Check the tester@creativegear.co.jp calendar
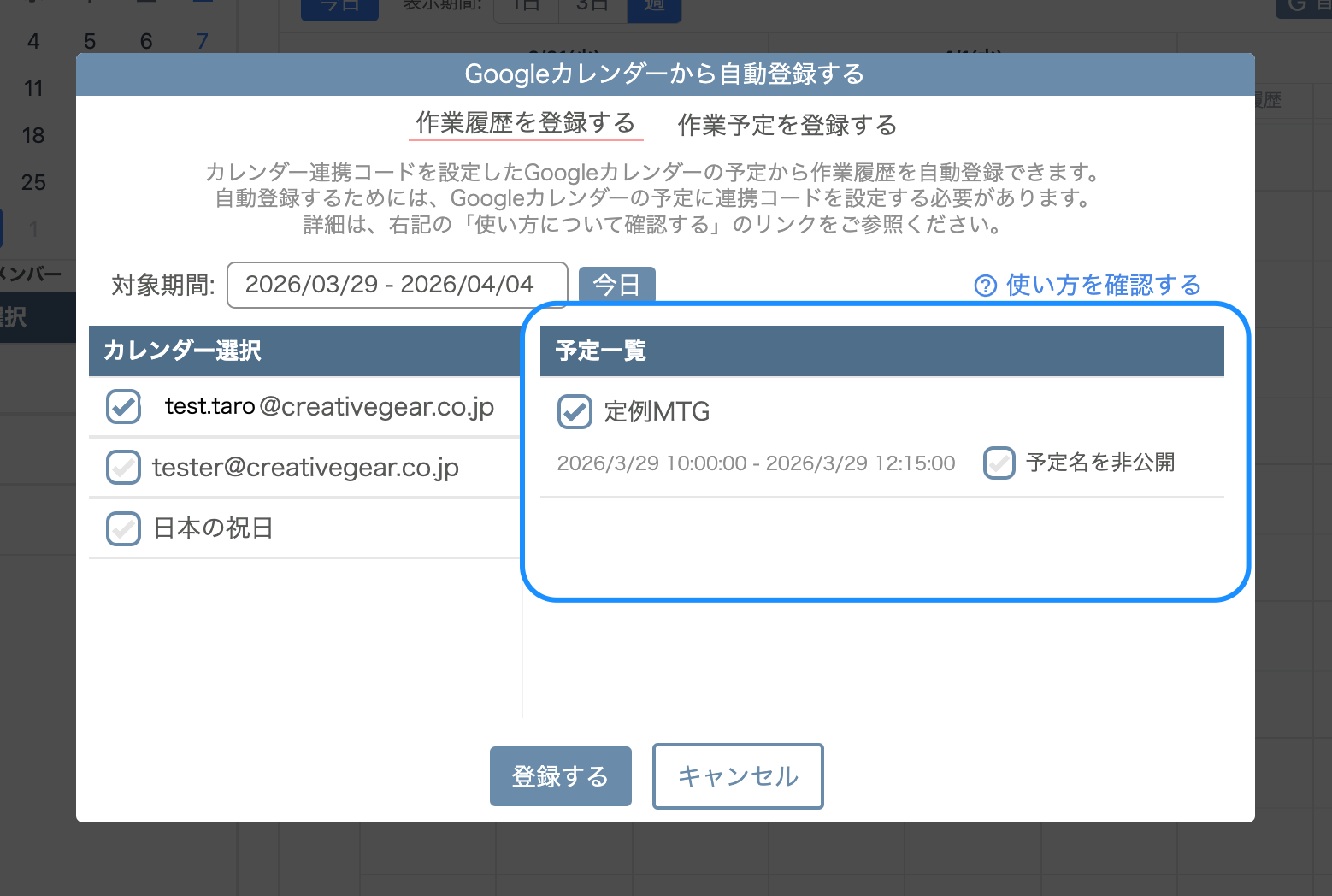1332x896 pixels. [x=123, y=467]
